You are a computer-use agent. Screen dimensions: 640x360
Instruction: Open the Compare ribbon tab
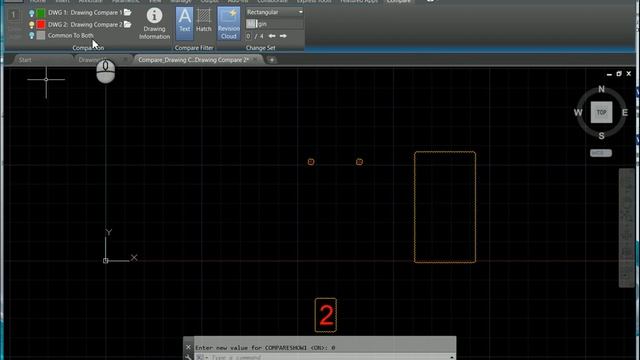(x=398, y=2)
